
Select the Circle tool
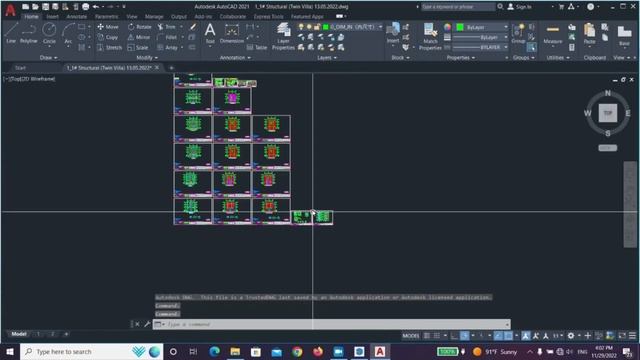49,33
